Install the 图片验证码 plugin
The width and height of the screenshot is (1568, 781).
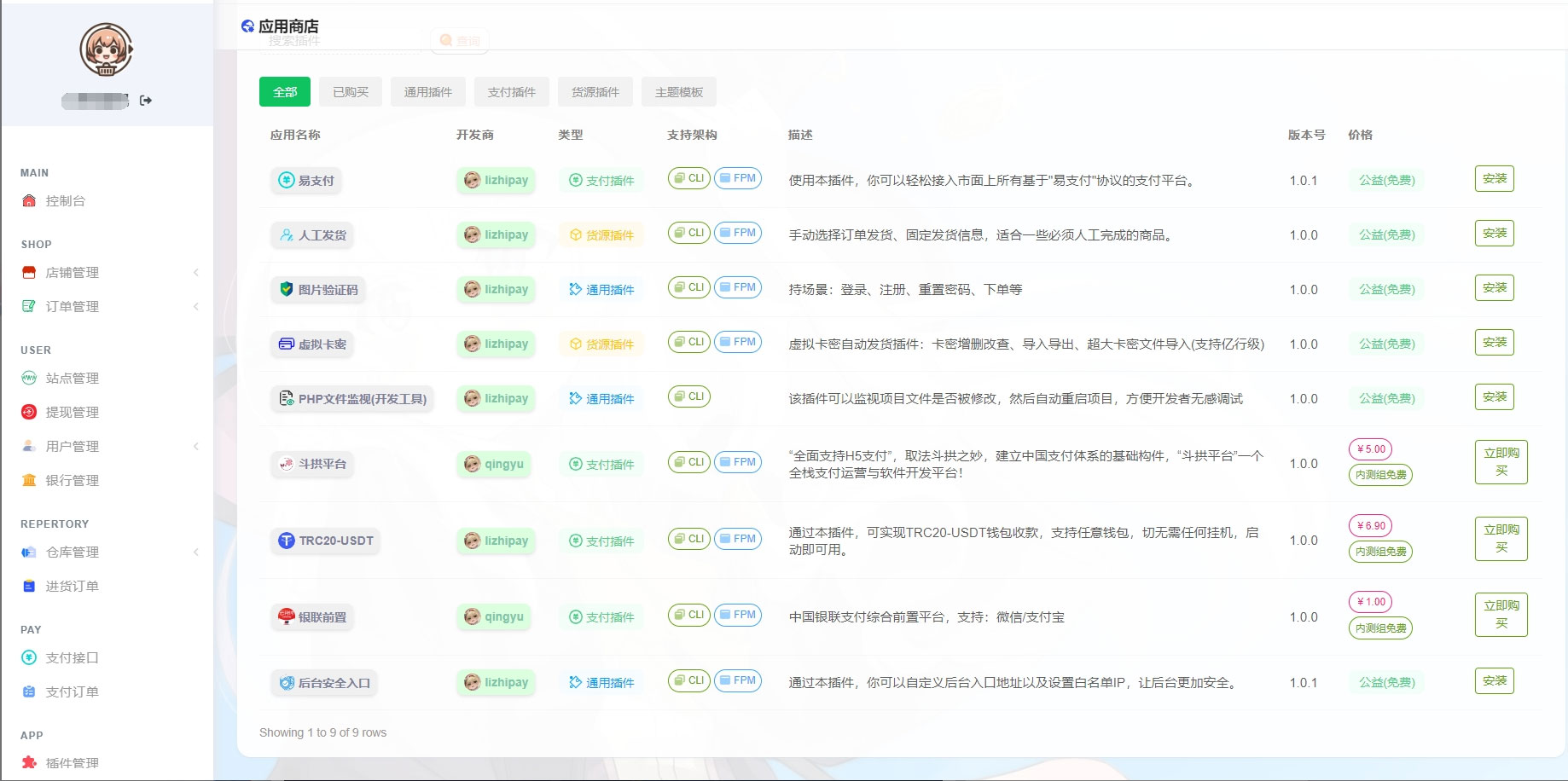pos(1494,287)
